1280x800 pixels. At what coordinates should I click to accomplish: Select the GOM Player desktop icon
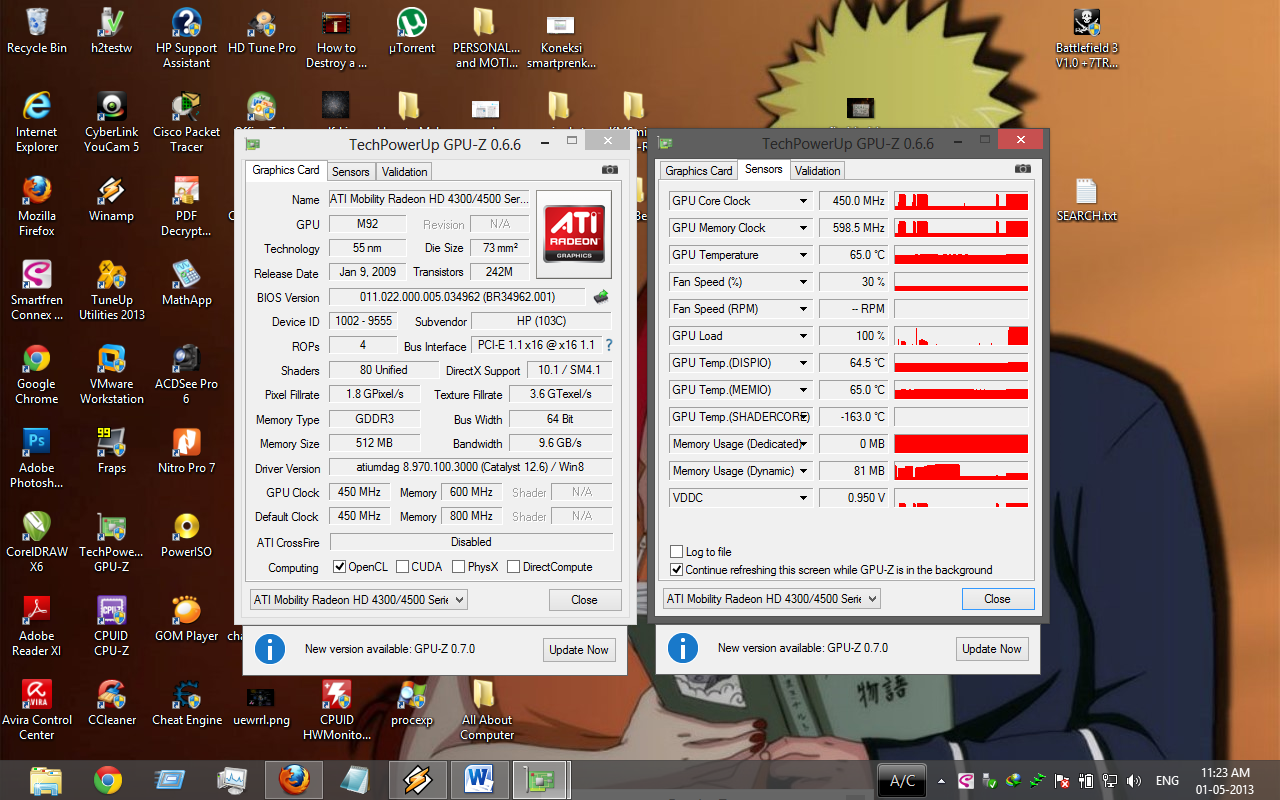(x=187, y=620)
